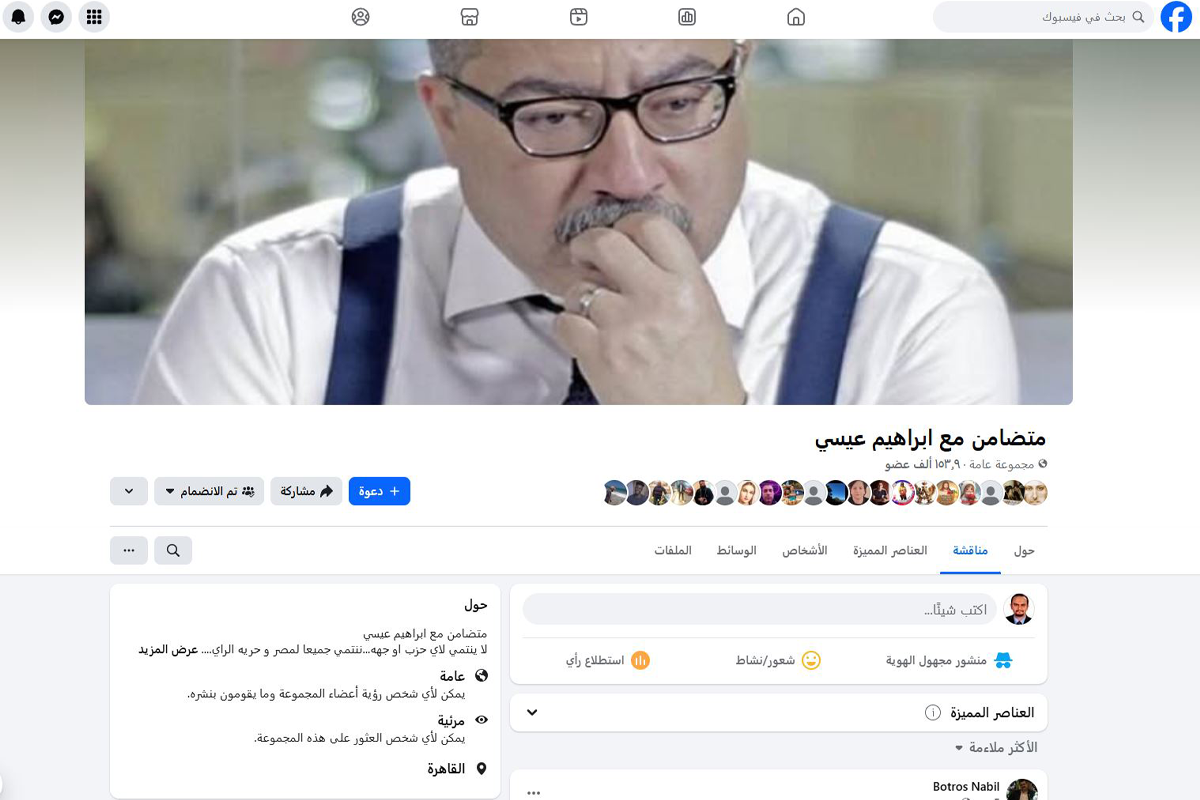Expand the chevron-down button next to the joined dropdown
Screen dimensions: 1200x800
click(129, 491)
